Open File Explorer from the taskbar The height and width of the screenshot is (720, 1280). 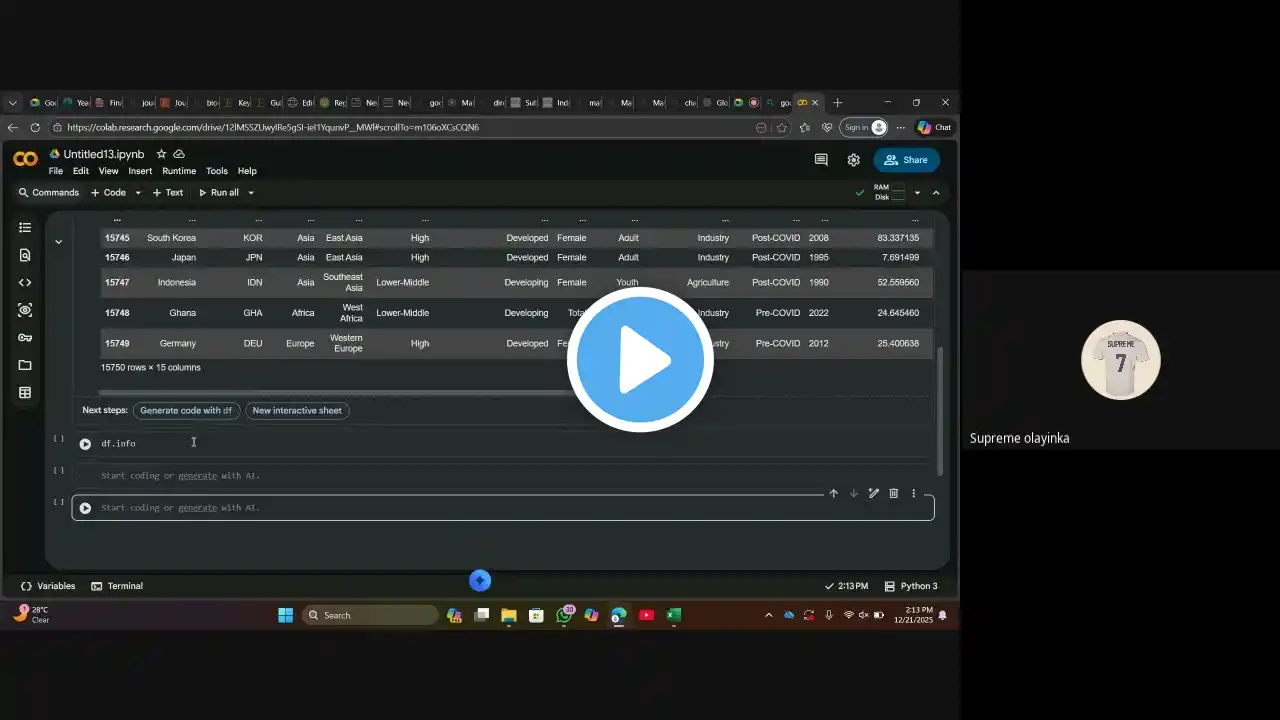509,615
